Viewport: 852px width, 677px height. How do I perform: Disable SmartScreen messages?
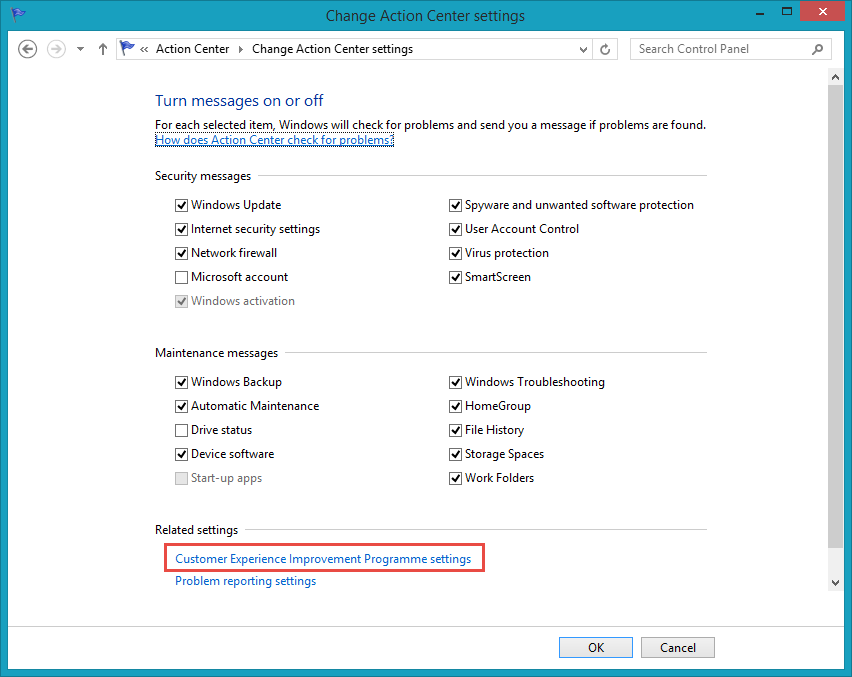point(455,277)
